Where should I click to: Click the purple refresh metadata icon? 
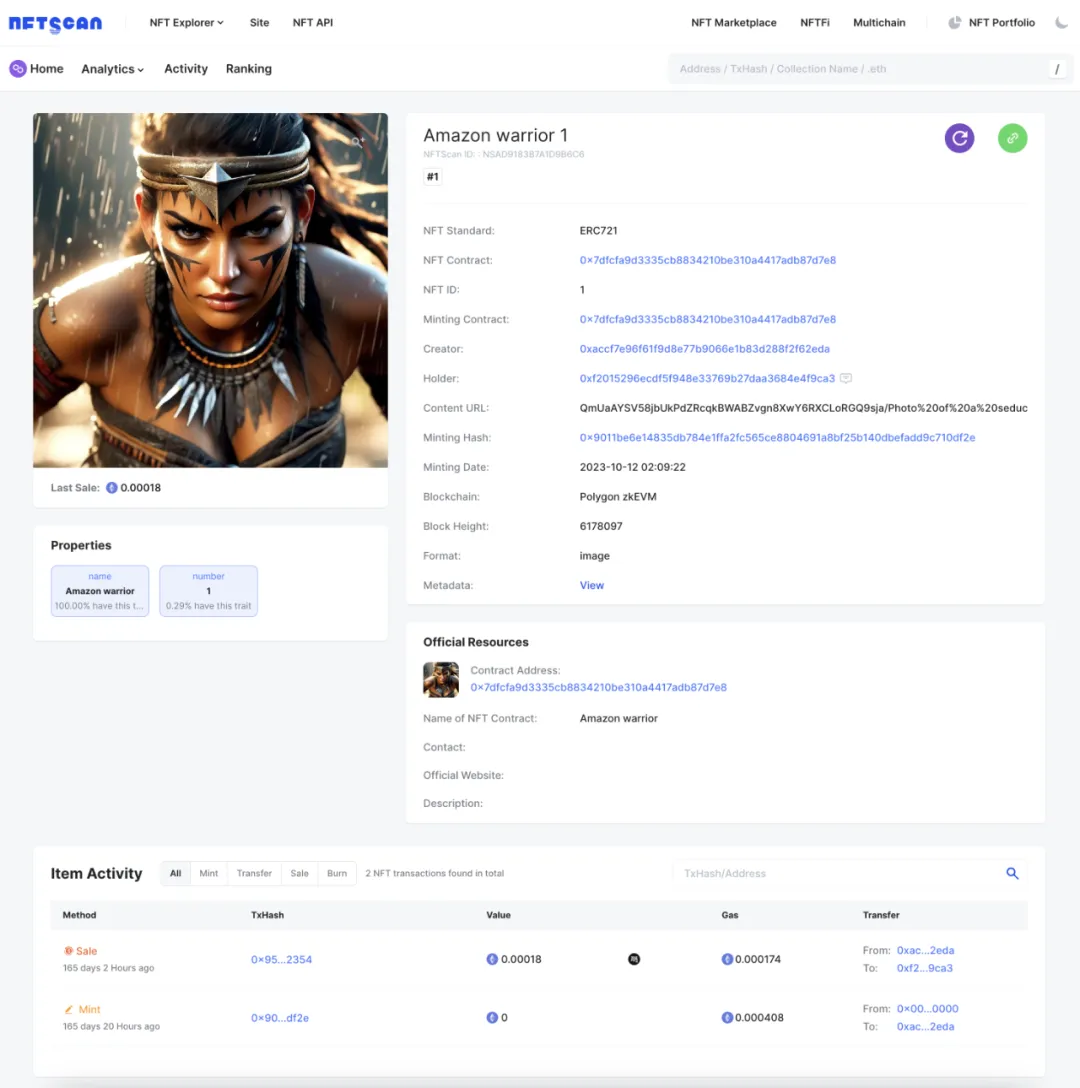(x=959, y=138)
